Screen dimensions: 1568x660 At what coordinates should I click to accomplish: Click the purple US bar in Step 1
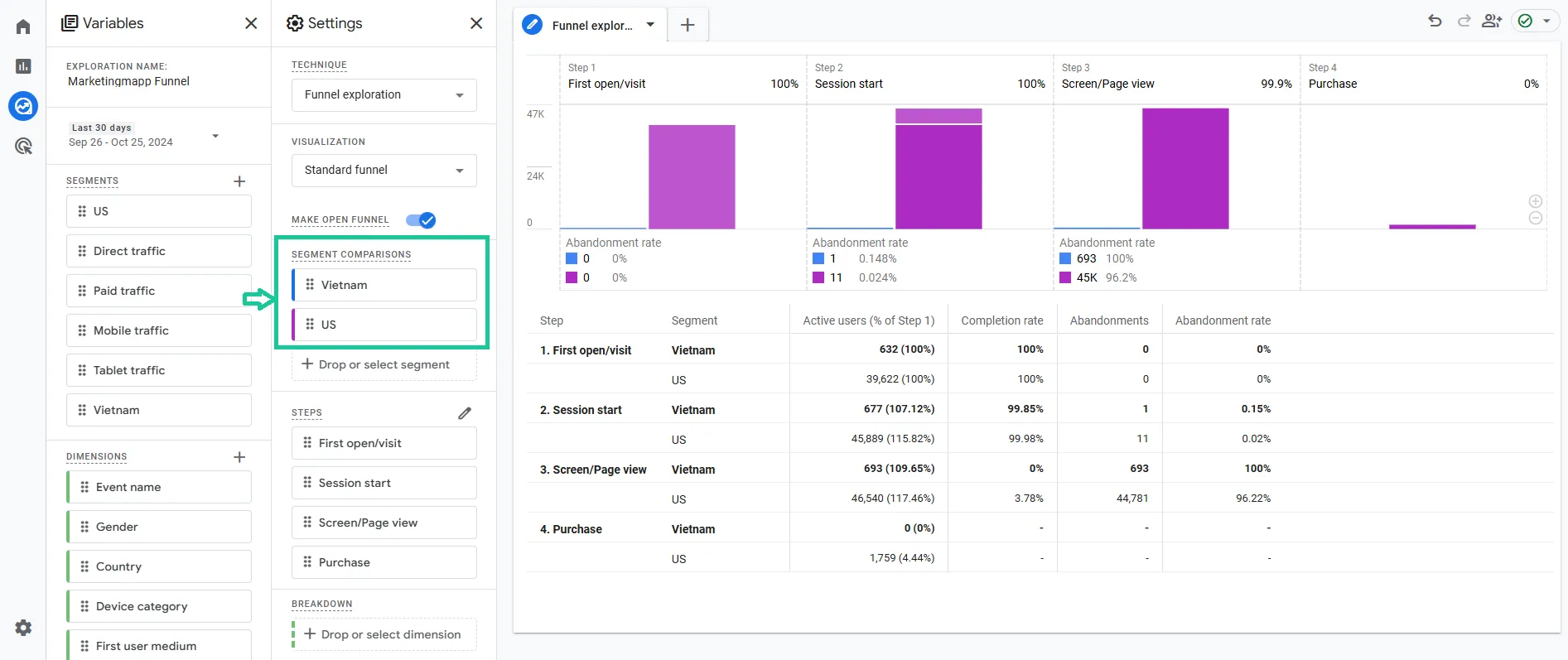692,176
